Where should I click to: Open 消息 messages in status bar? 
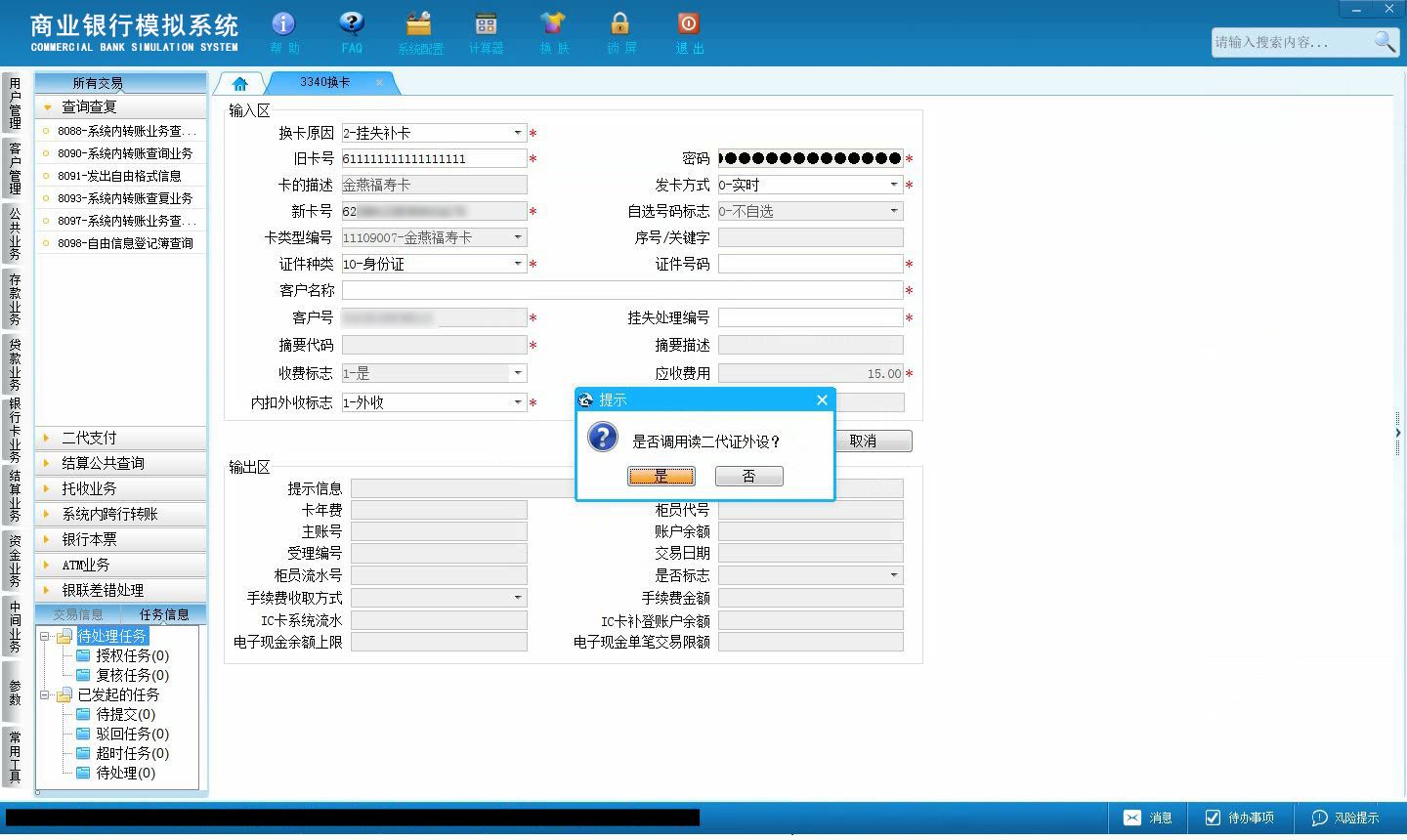pyautogui.click(x=1148, y=818)
